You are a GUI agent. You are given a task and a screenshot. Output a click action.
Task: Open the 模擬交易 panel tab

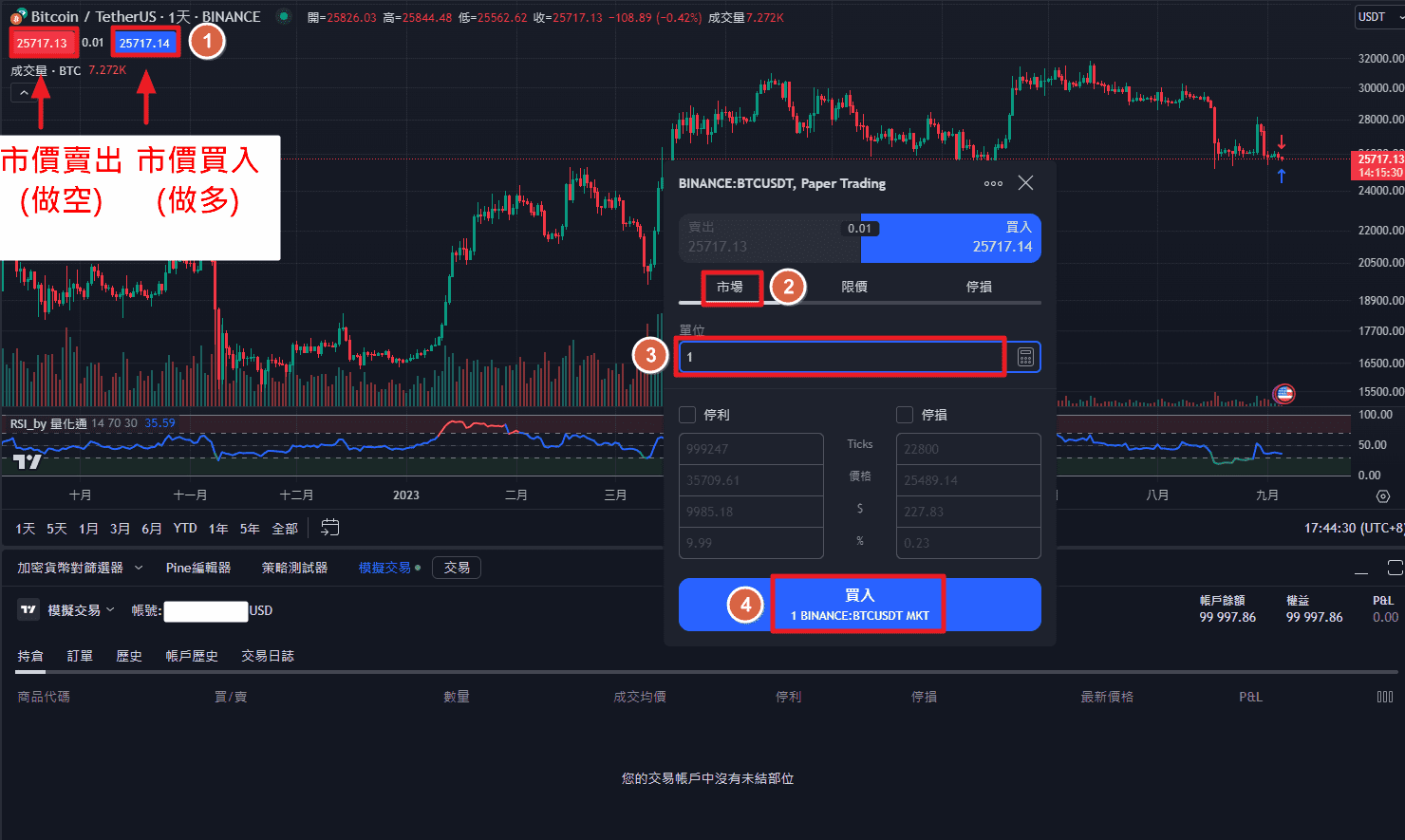click(x=384, y=568)
